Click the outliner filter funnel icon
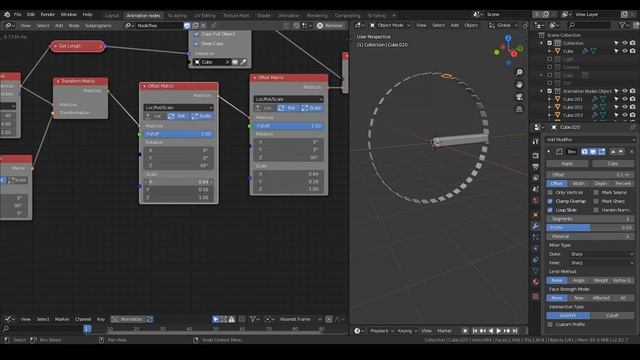Screen dimensions: 640x360 (x=622, y=25)
